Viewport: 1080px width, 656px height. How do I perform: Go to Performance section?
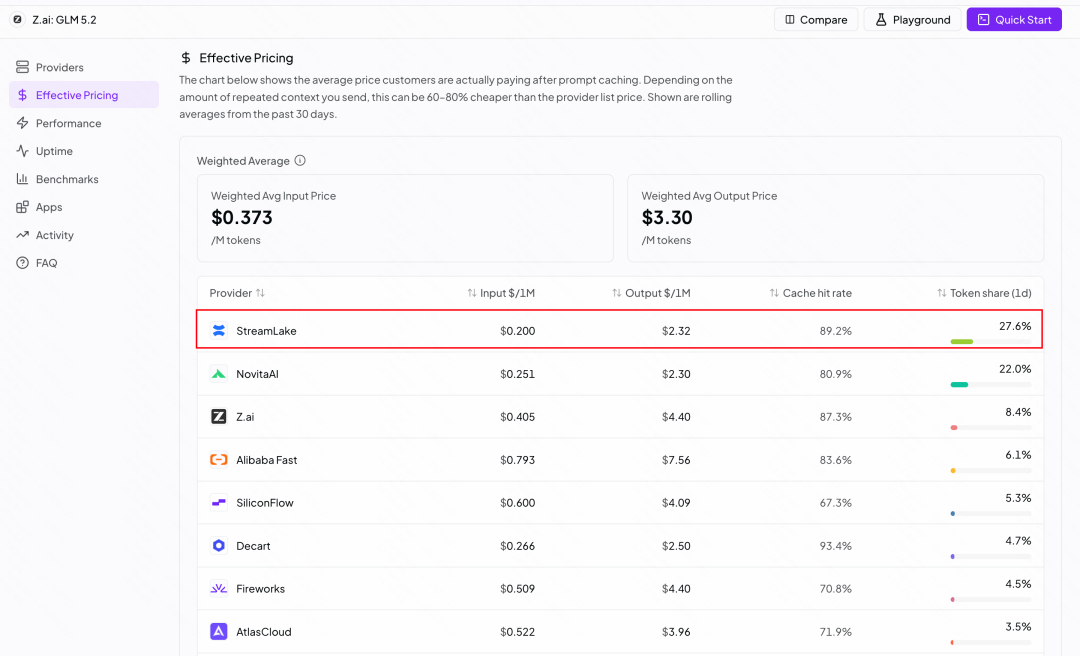[84, 123]
